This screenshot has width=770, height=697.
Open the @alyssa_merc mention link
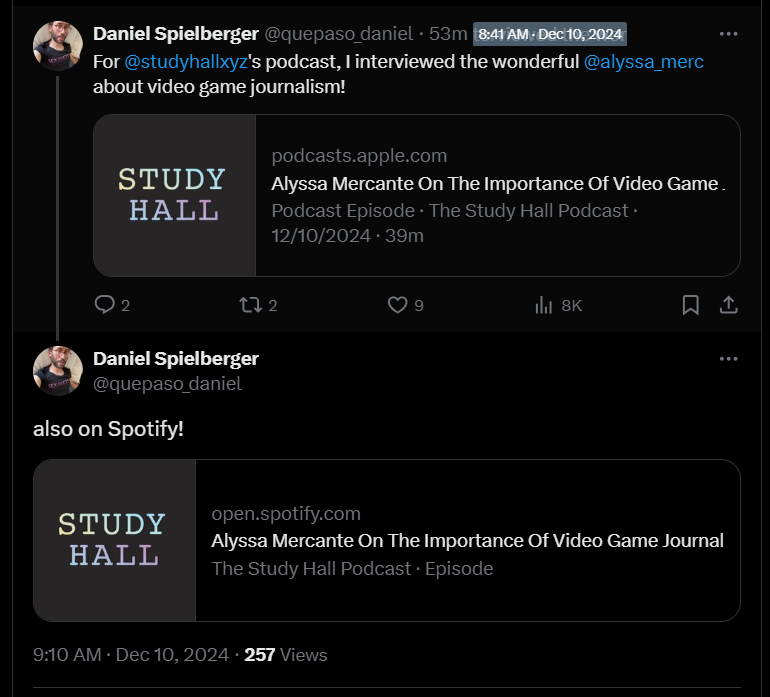click(x=643, y=62)
